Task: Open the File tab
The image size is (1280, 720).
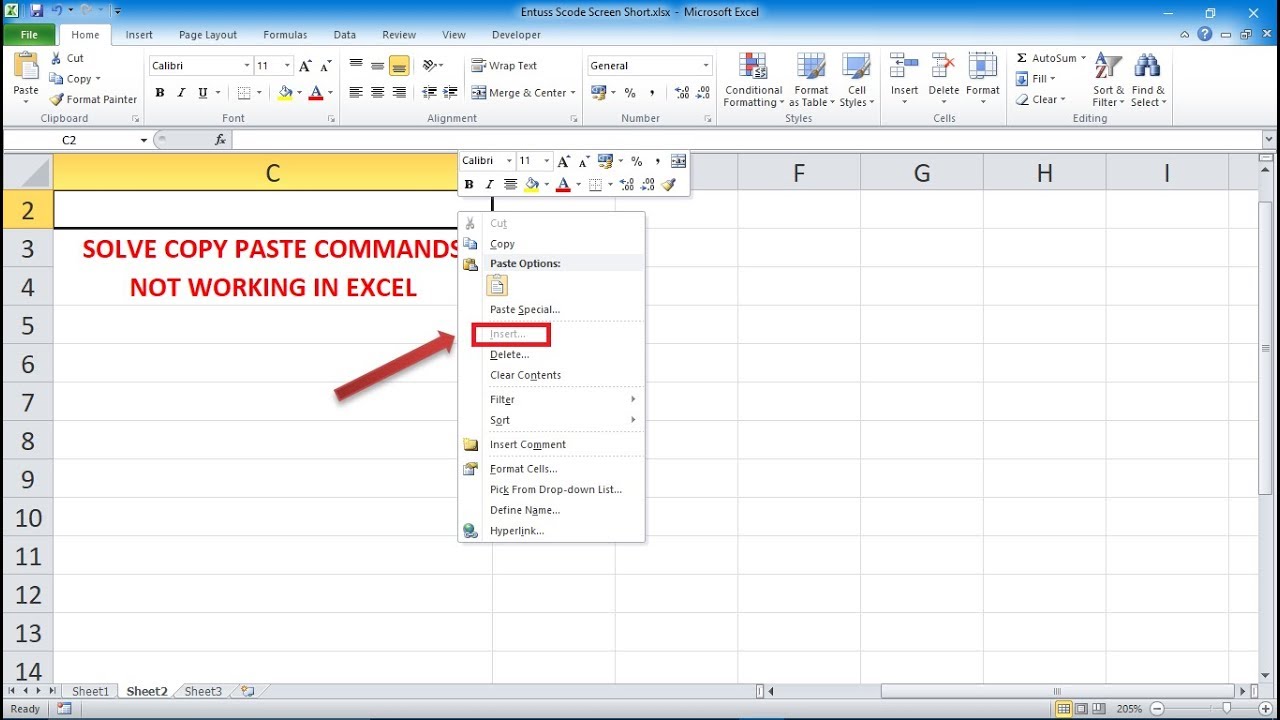Action: point(29,35)
